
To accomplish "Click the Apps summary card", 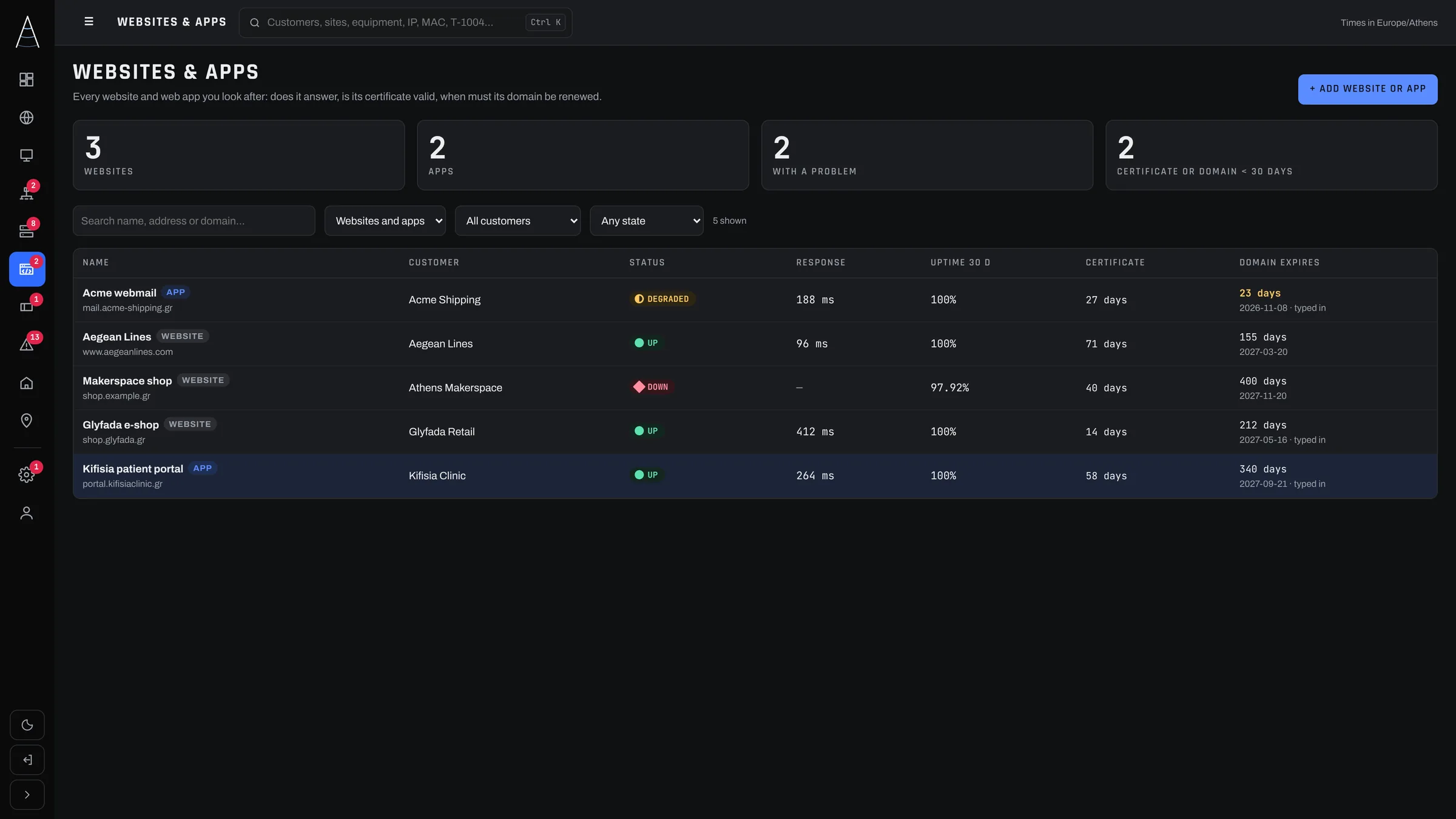I will [x=583, y=155].
